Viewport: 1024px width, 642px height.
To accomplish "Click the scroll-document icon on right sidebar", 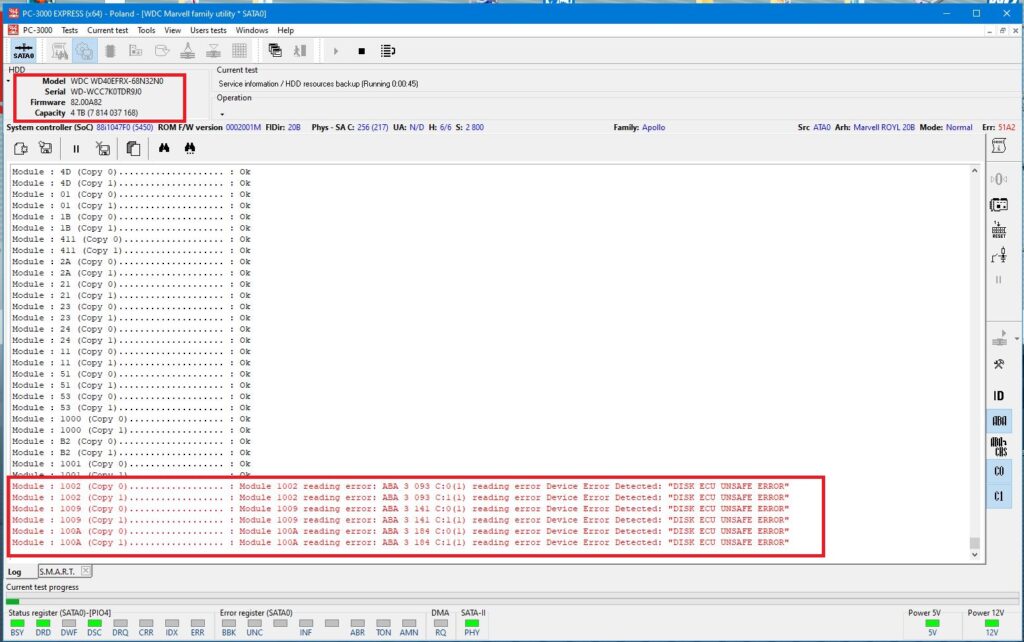I will (x=999, y=146).
